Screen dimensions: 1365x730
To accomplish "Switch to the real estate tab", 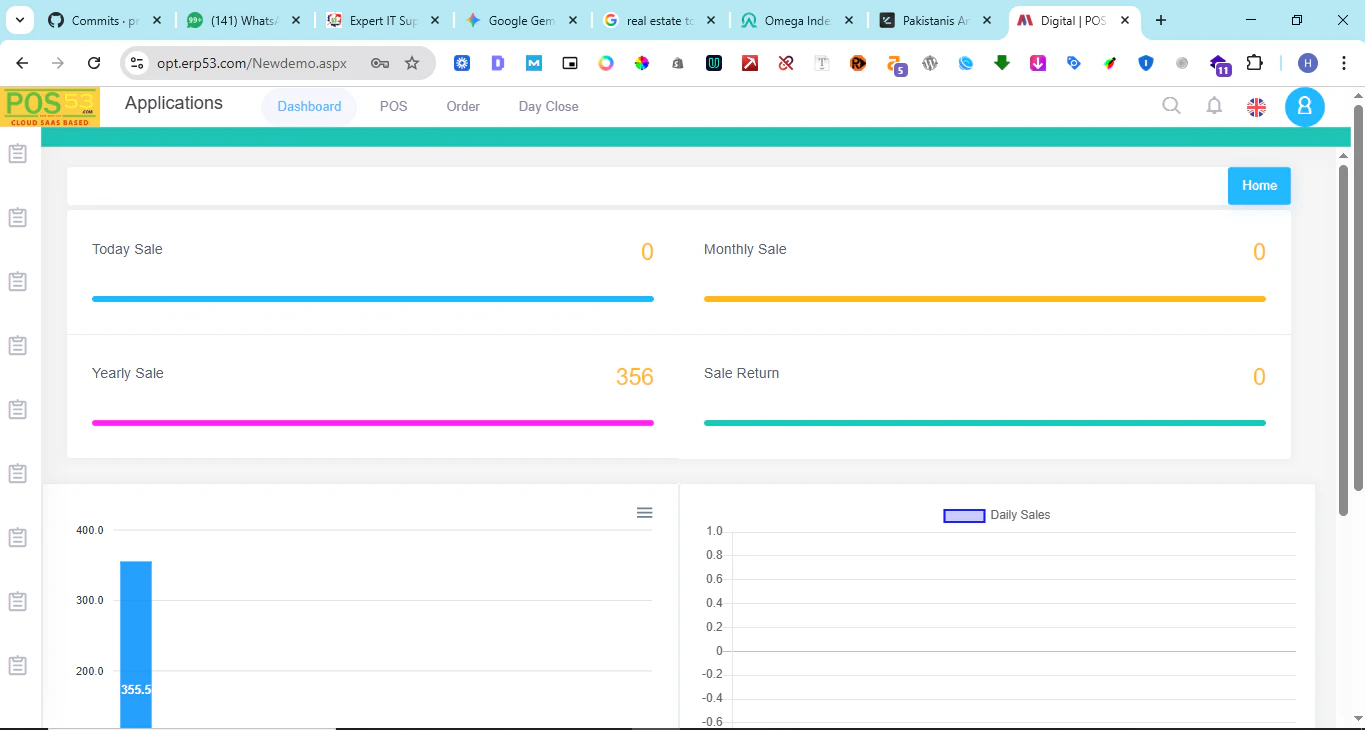I will point(659,20).
